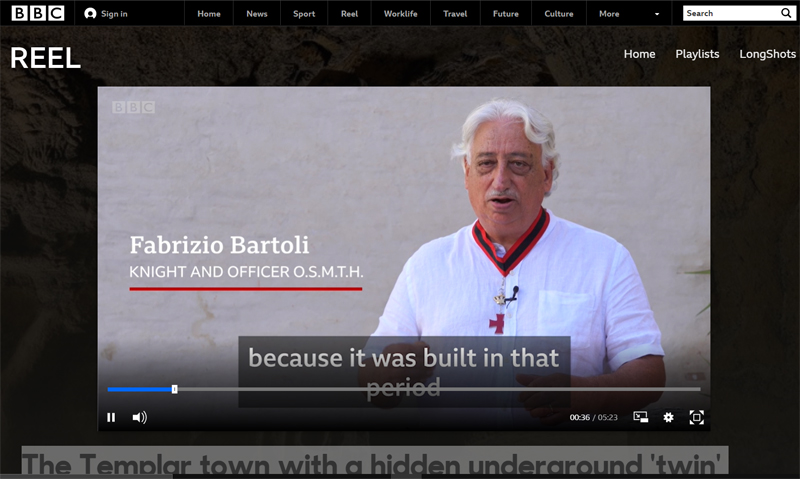This screenshot has height=479, width=800.
Task: Pause the video playback
Action: click(x=111, y=417)
